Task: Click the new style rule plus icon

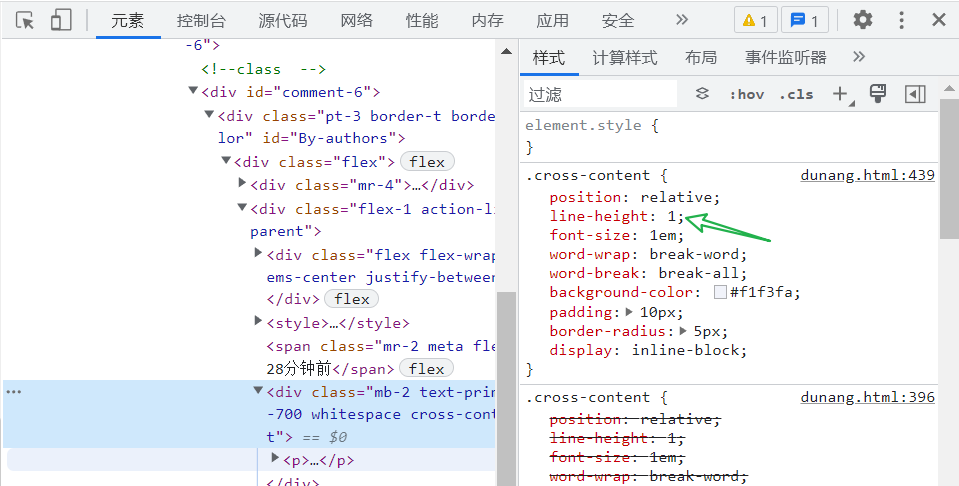Action: [x=840, y=94]
